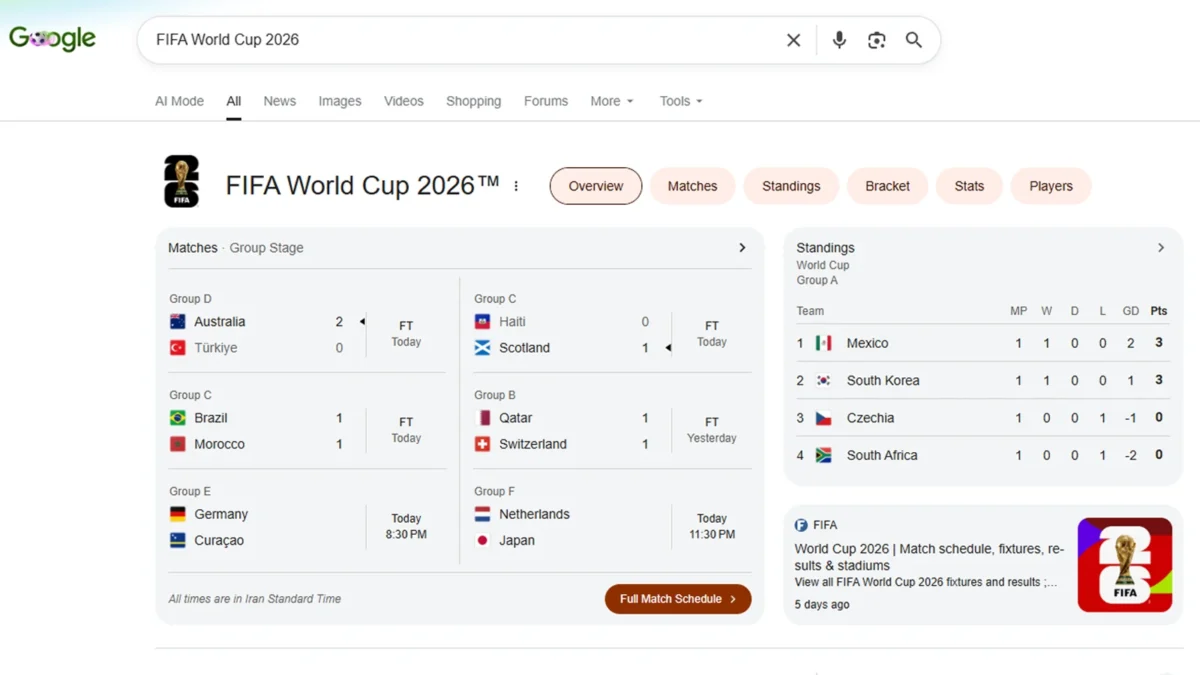The image size is (1200, 675).
Task: Open the Tools dropdown
Action: tap(681, 101)
